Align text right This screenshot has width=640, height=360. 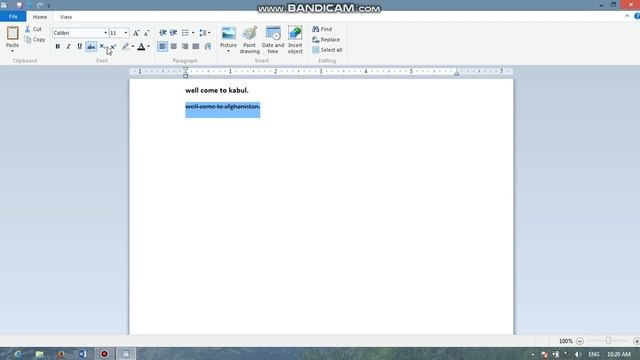(x=185, y=47)
